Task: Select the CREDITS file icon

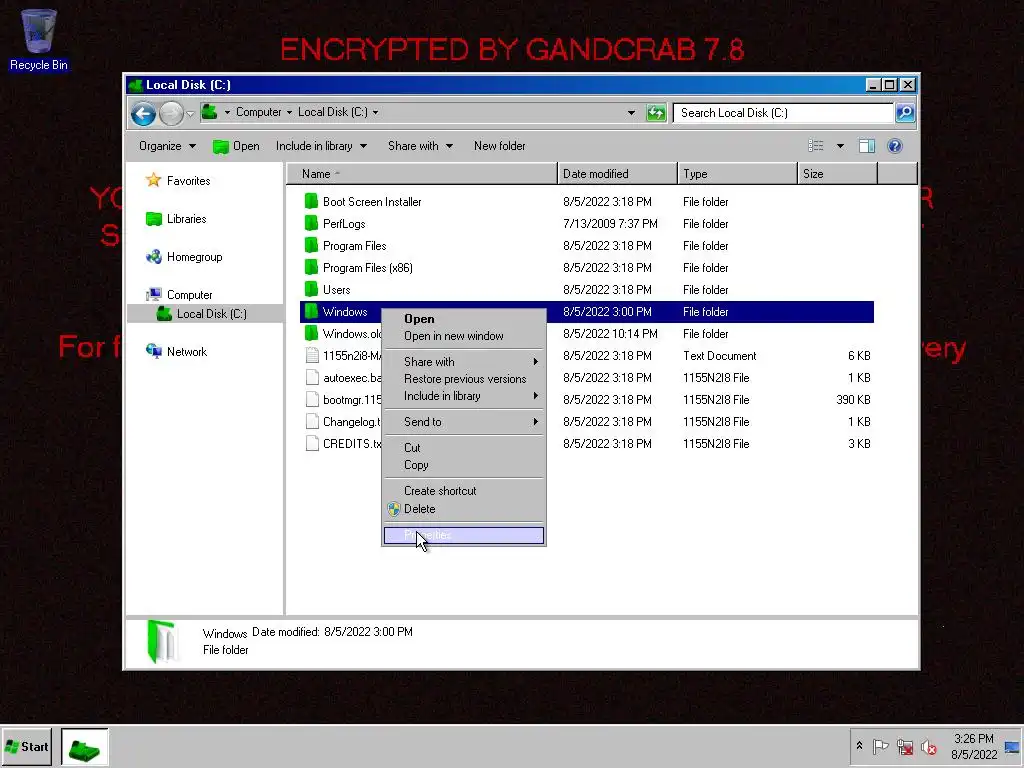Action: coord(312,443)
